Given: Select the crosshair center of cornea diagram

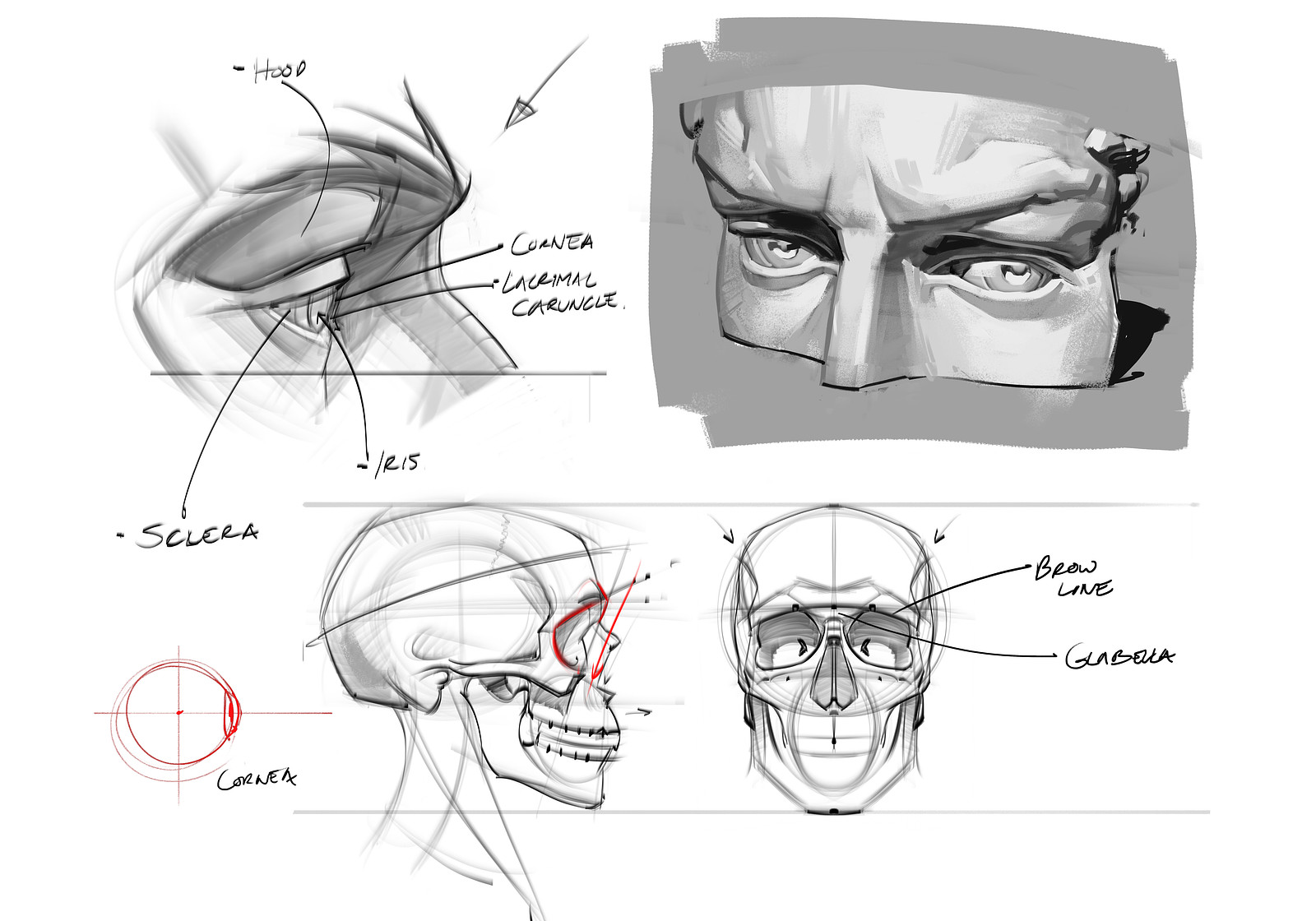Looking at the screenshot, I should 177,711.
